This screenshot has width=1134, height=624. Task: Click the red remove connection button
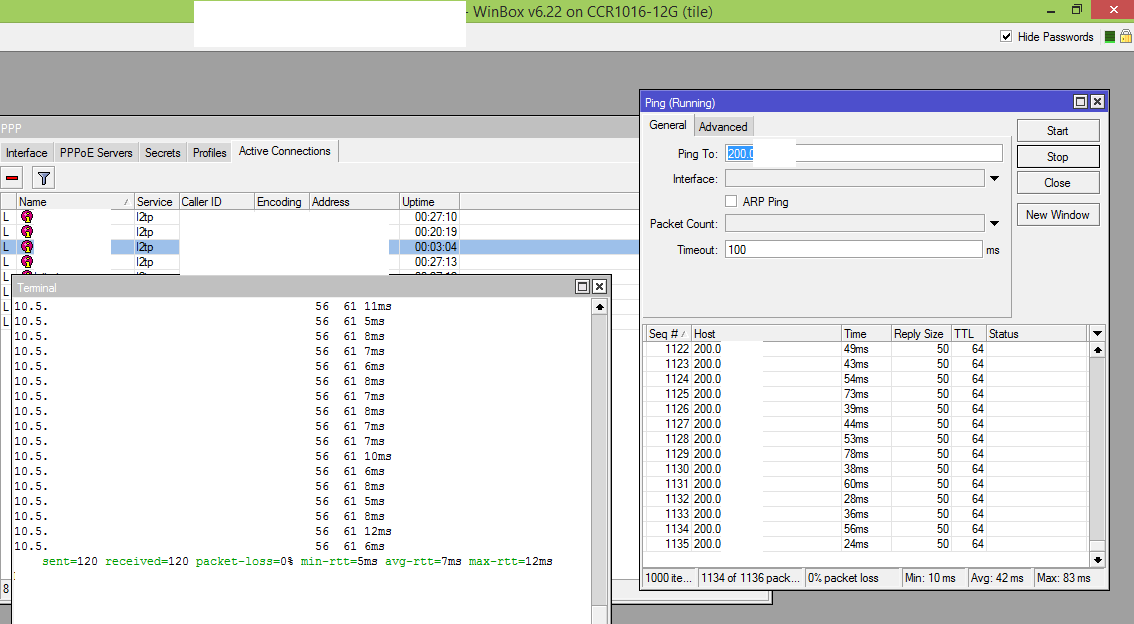tap(13, 178)
